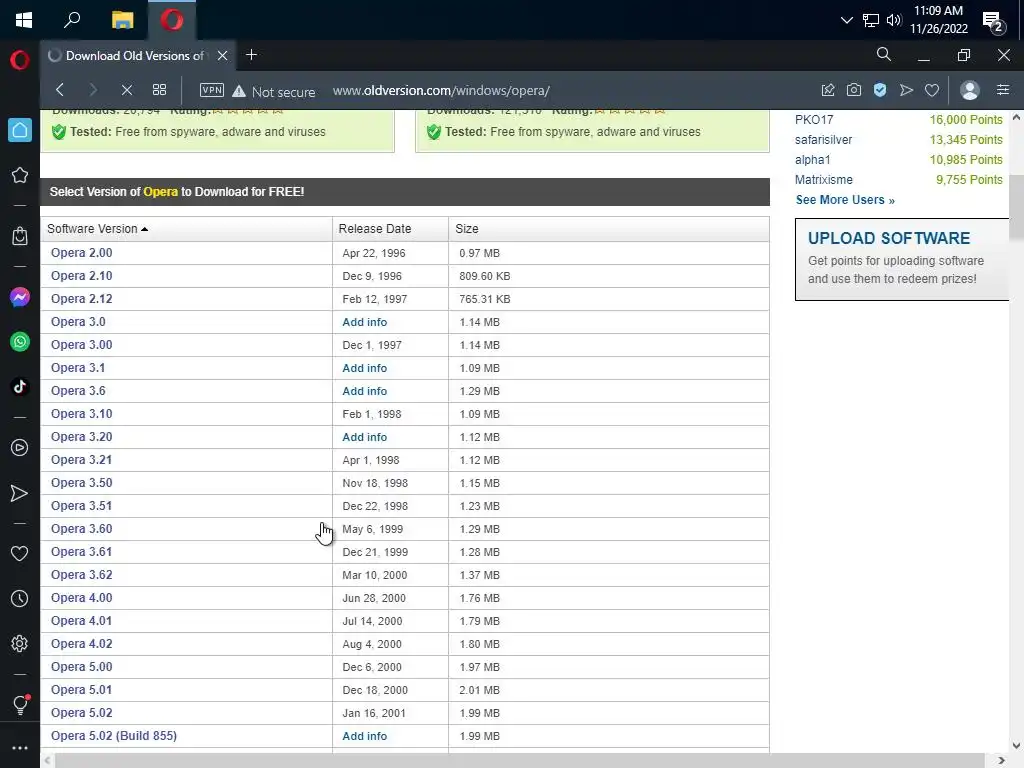This screenshot has height=768, width=1024.
Task: Click See More Users link
Action: click(845, 200)
